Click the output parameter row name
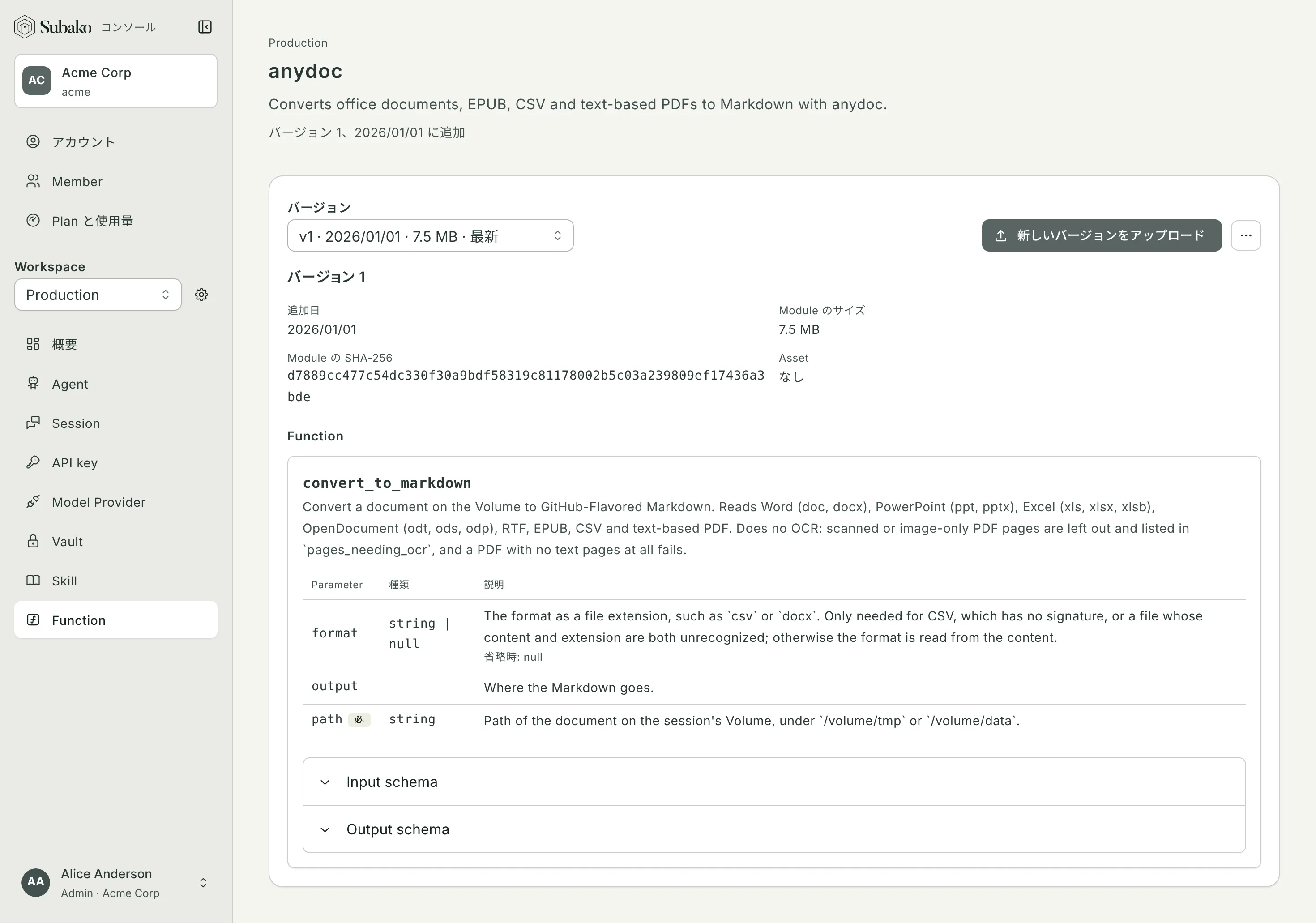The width and height of the screenshot is (1316, 923). coord(335,686)
